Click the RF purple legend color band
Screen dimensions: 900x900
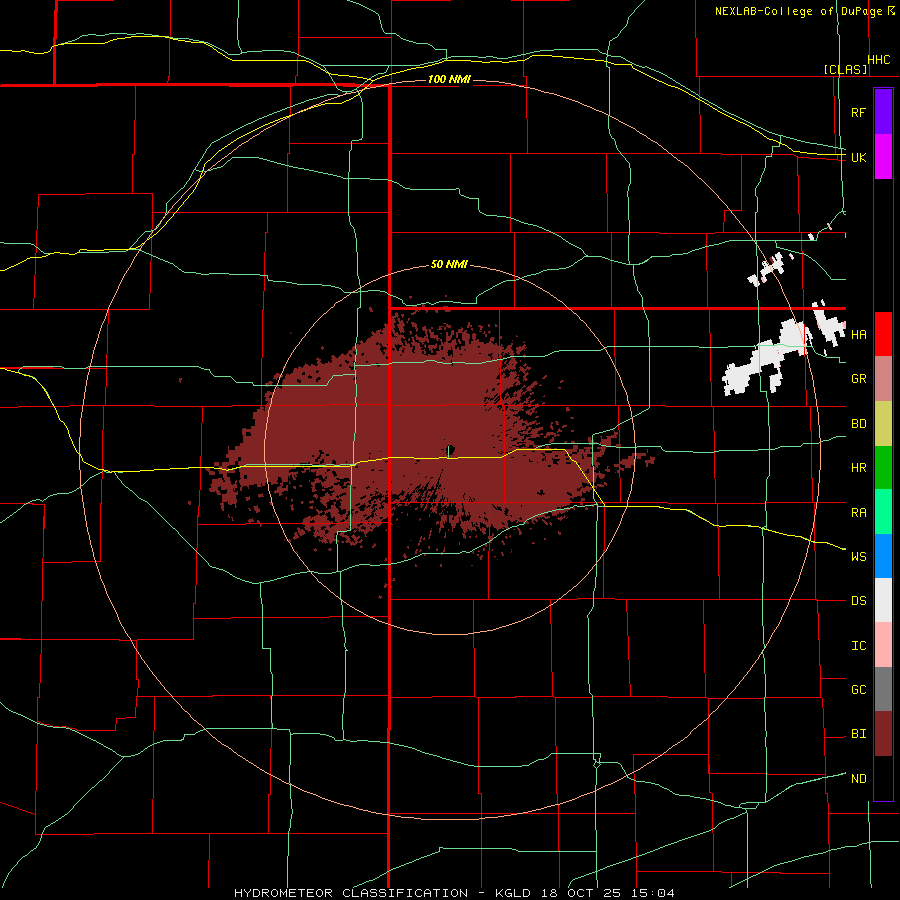[883, 111]
